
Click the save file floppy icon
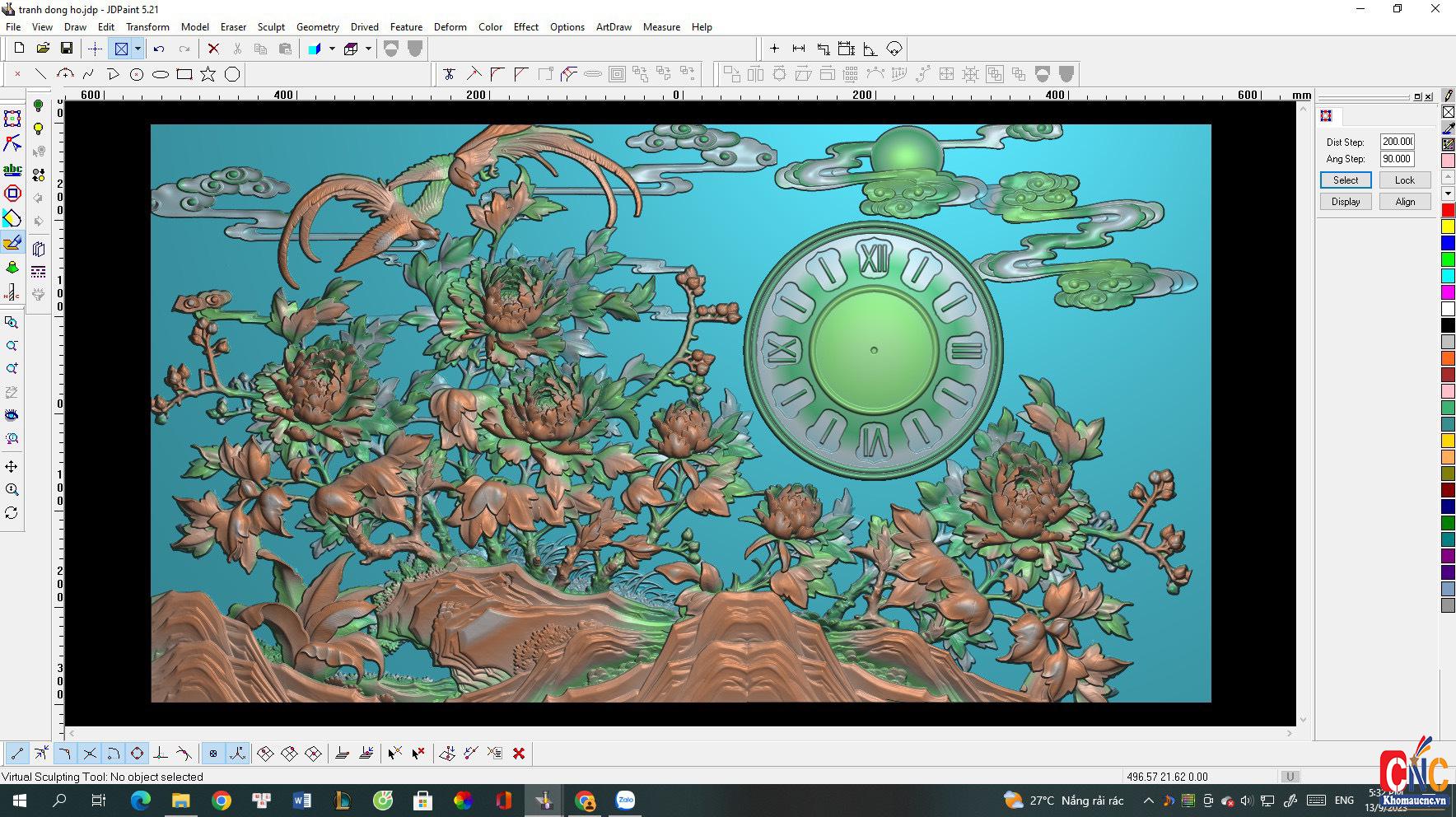(67, 49)
